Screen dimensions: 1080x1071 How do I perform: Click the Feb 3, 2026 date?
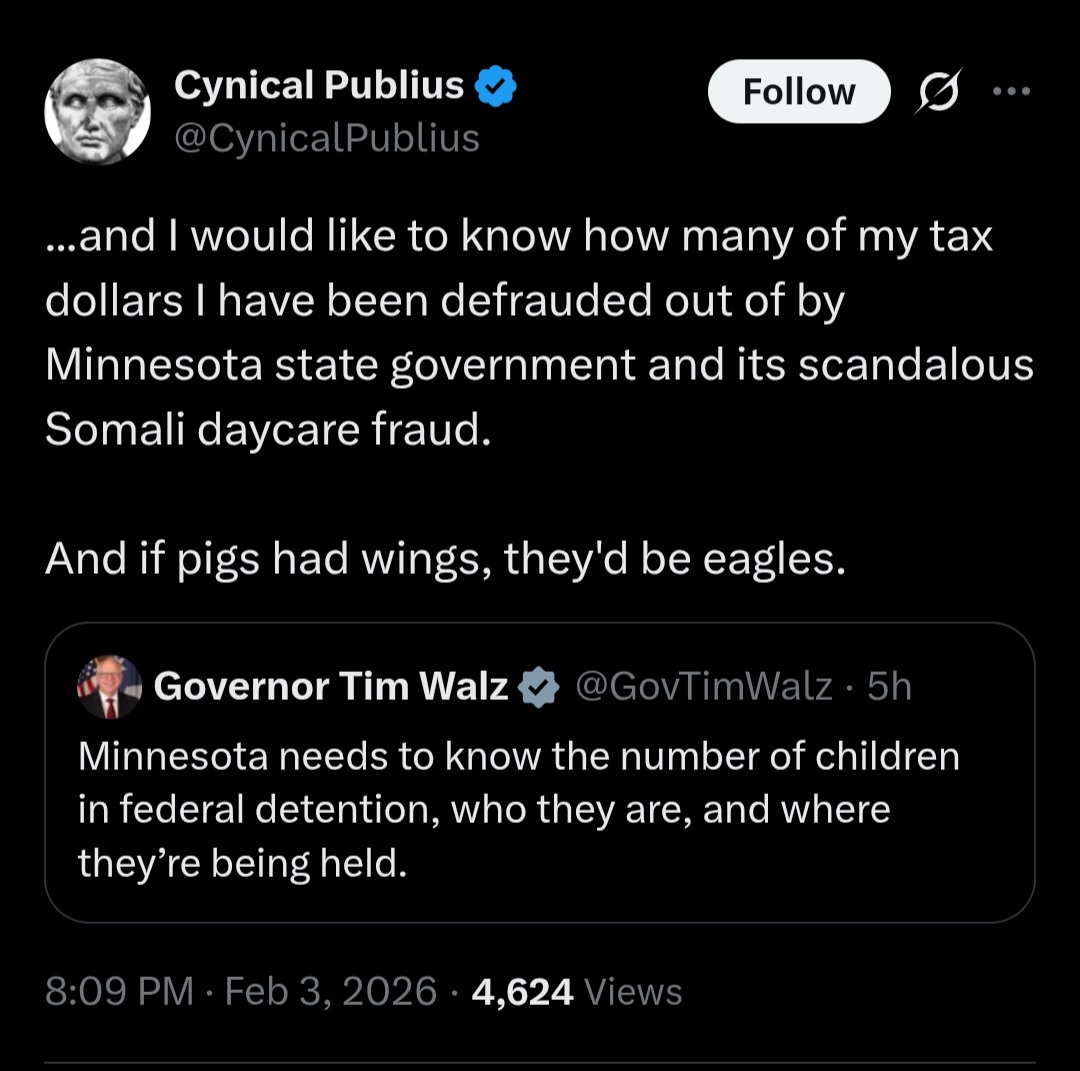point(331,991)
